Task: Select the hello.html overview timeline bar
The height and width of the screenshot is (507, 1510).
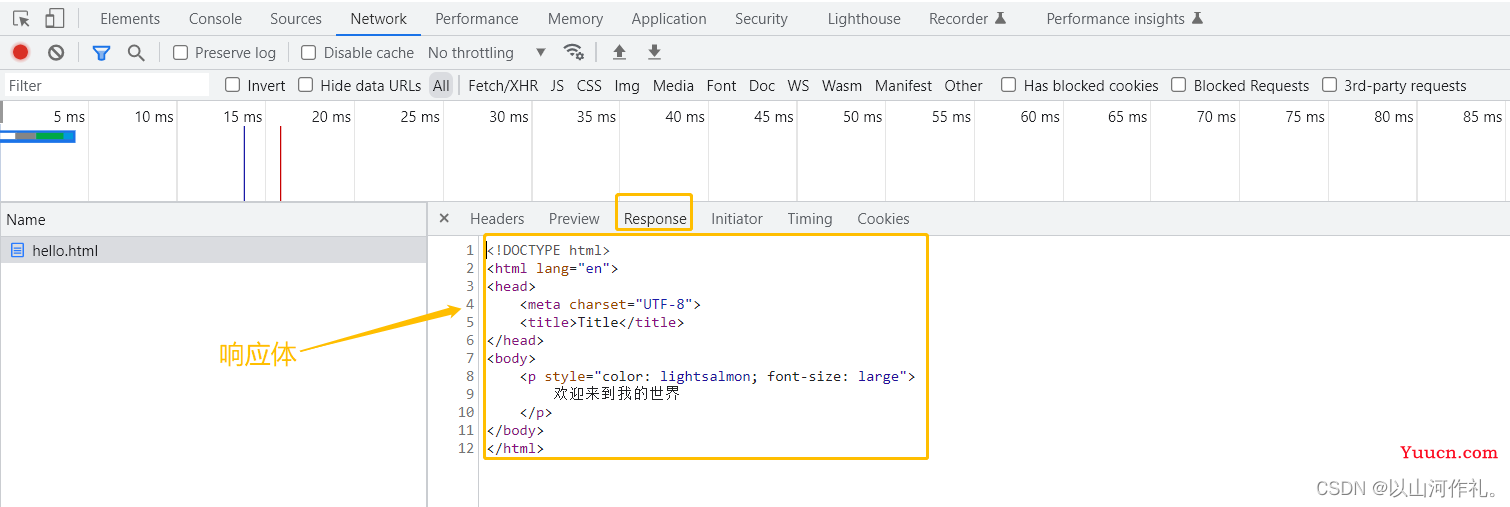Action: pyautogui.click(x=37, y=136)
